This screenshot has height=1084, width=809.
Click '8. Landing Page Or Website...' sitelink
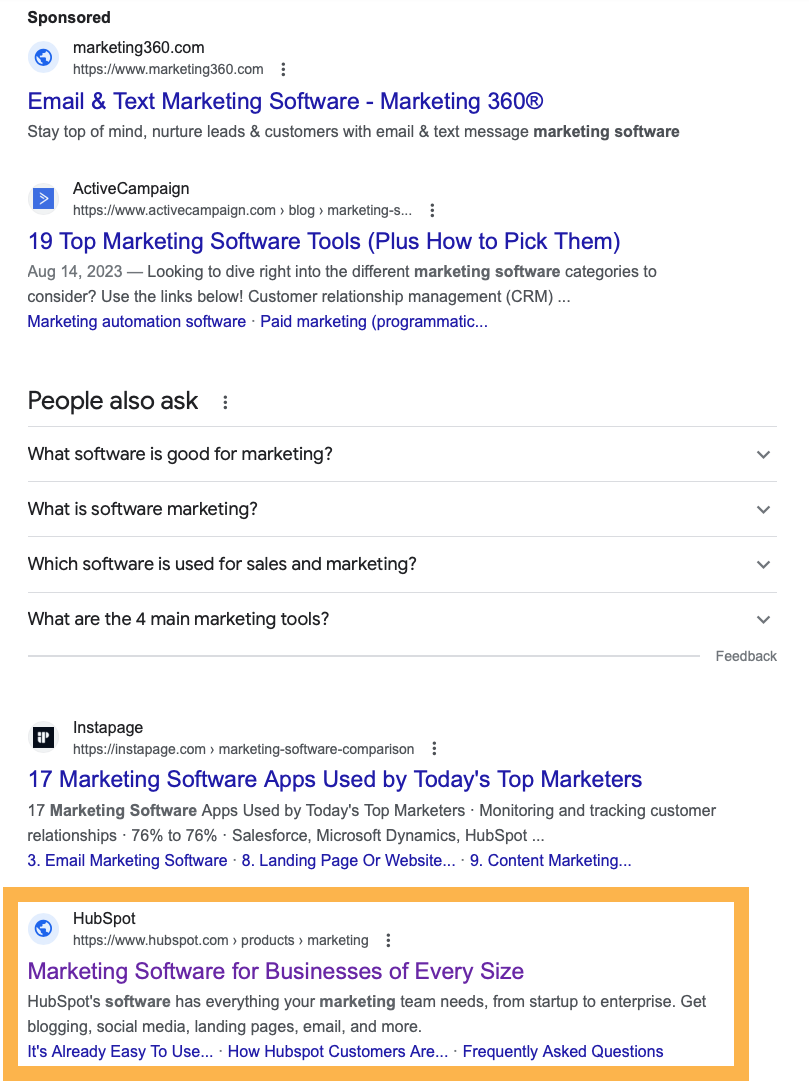pos(348,861)
